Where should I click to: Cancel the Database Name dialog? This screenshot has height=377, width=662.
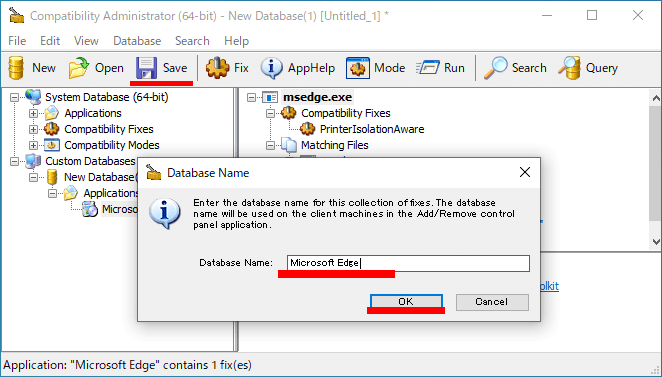point(492,302)
